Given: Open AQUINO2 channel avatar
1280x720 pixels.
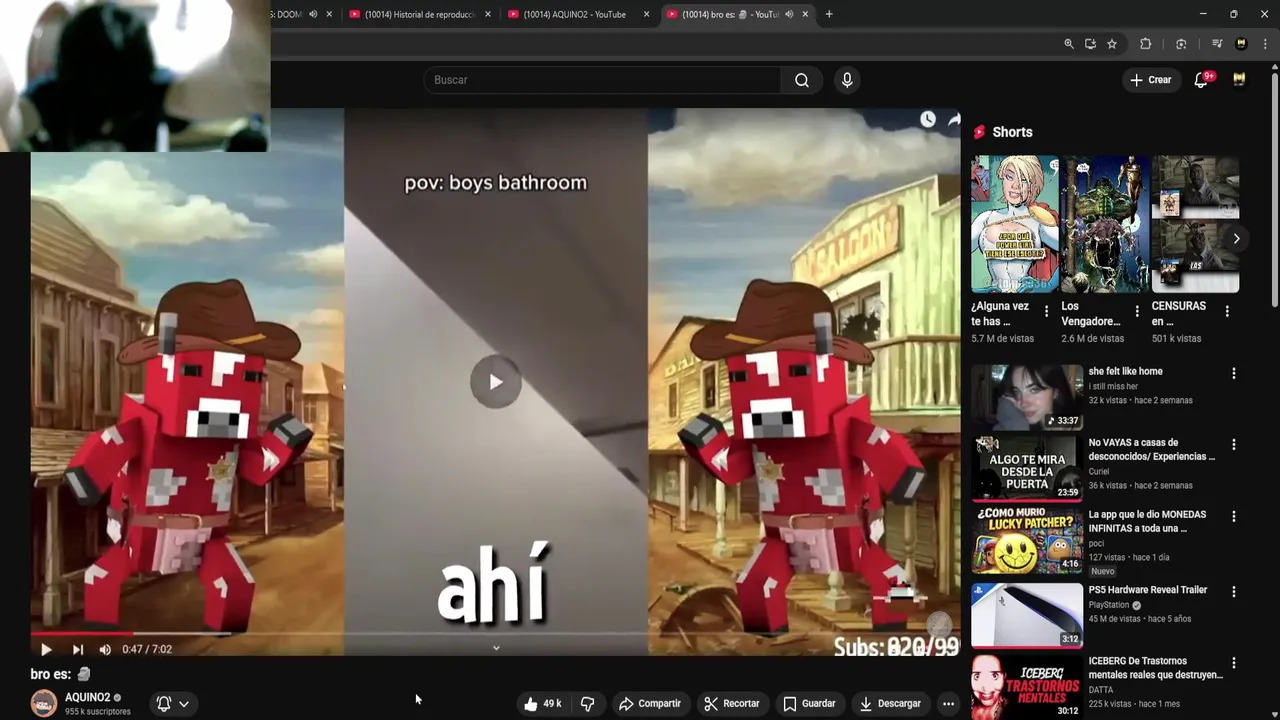Looking at the screenshot, I should click(x=44, y=704).
